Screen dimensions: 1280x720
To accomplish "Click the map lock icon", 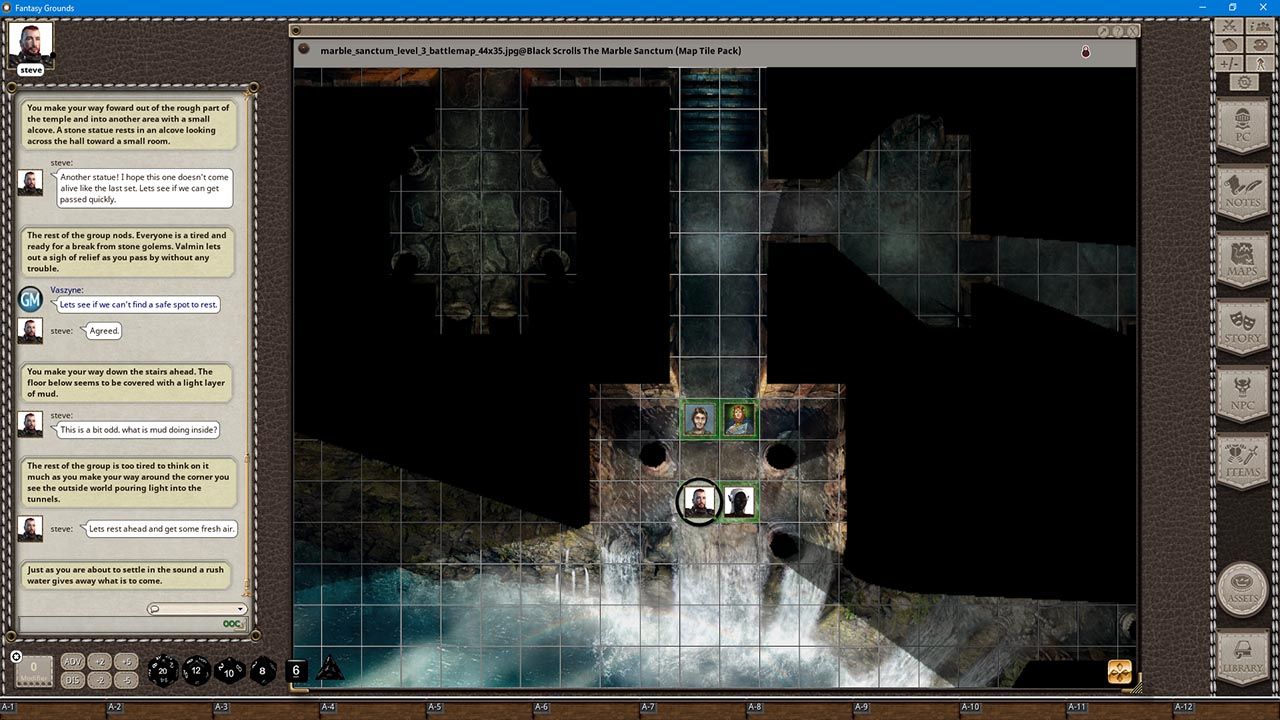I will click(1086, 51).
